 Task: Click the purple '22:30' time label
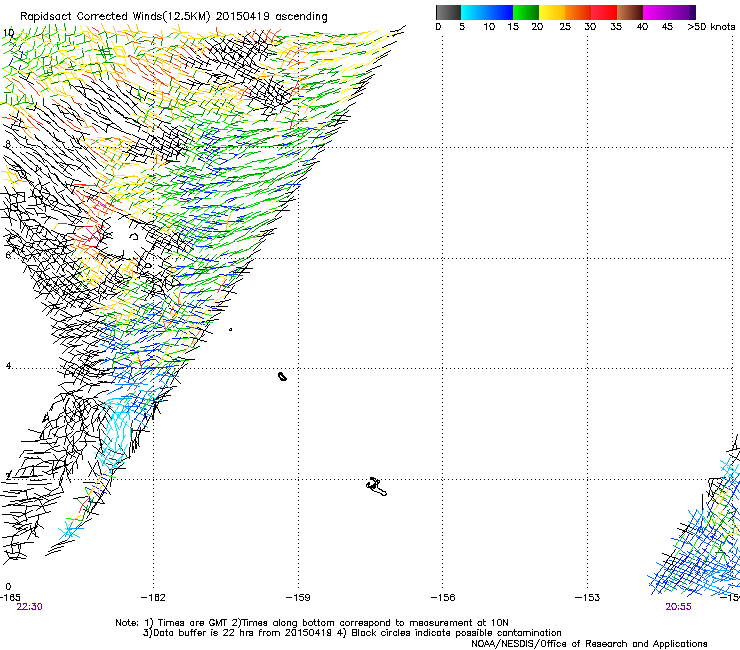(x=29, y=607)
